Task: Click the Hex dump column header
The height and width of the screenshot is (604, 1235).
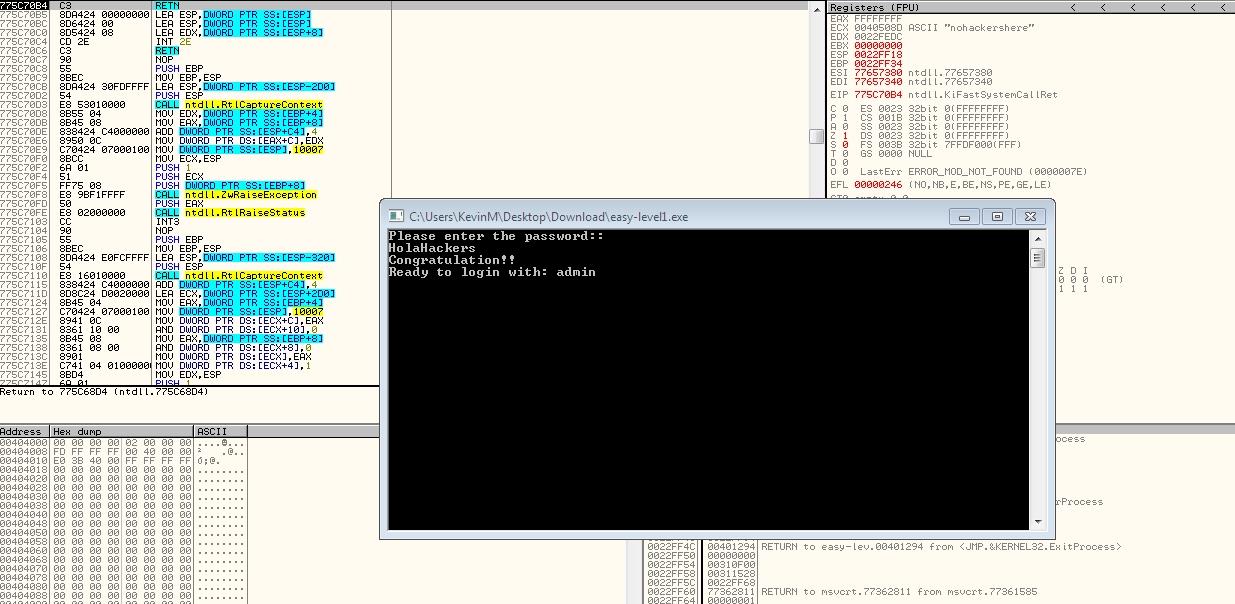Action: tap(122, 432)
